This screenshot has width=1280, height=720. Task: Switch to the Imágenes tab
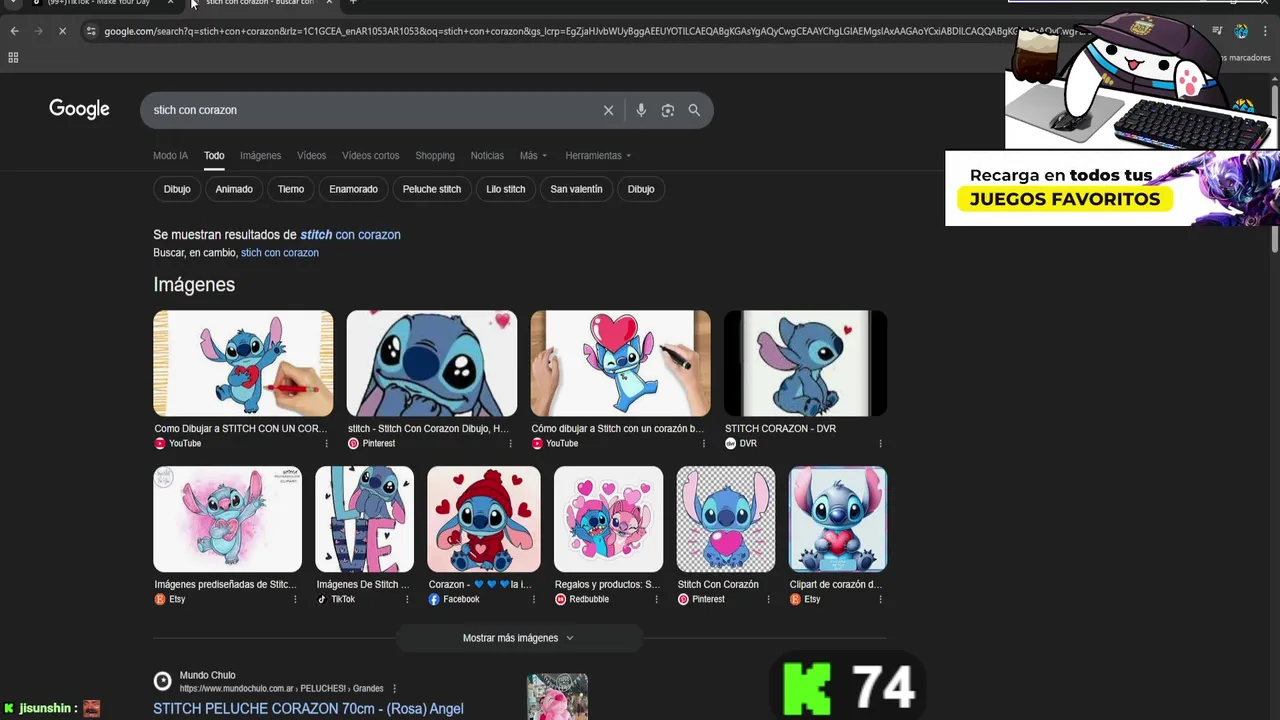click(x=260, y=155)
